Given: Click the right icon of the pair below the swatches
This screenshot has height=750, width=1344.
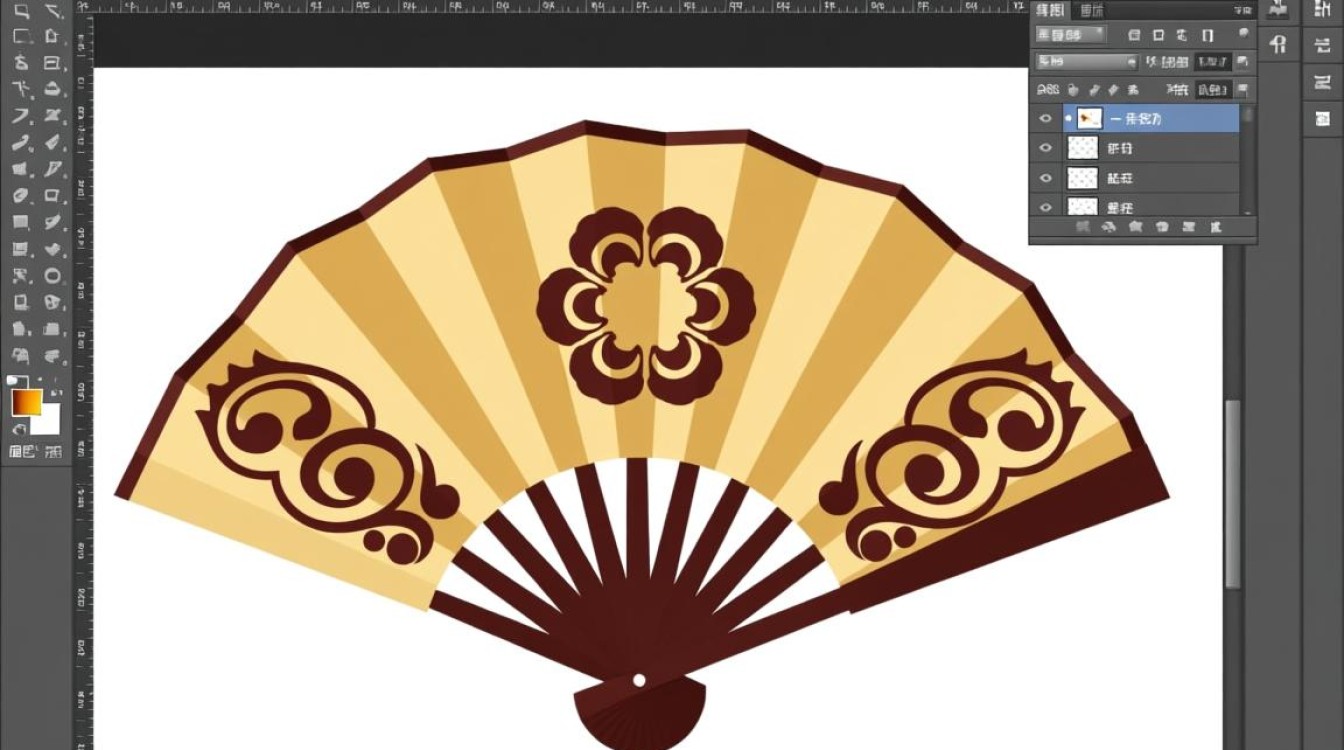Looking at the screenshot, I should (52, 453).
